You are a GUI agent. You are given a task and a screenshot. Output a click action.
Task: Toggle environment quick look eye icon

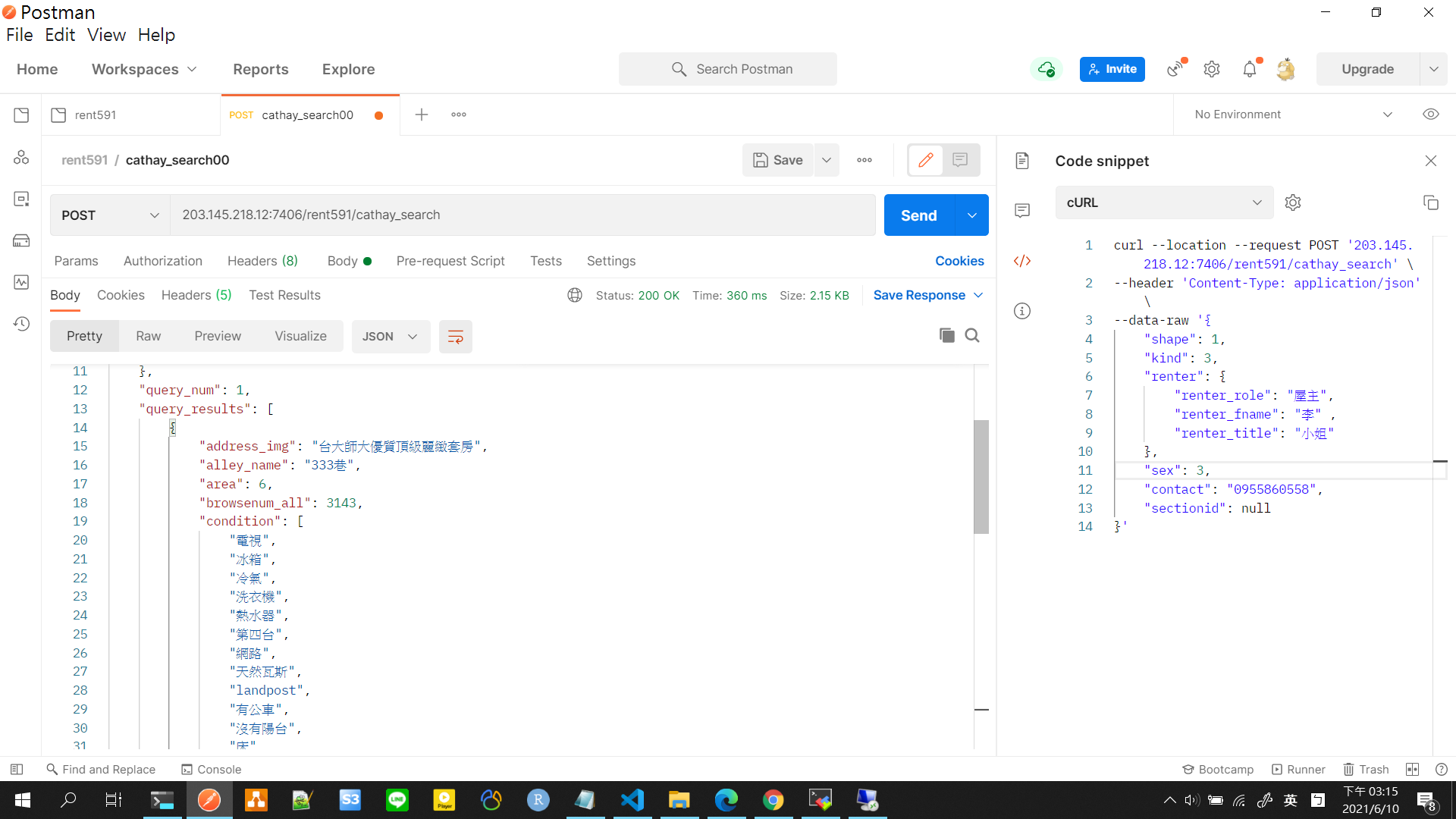(1430, 115)
